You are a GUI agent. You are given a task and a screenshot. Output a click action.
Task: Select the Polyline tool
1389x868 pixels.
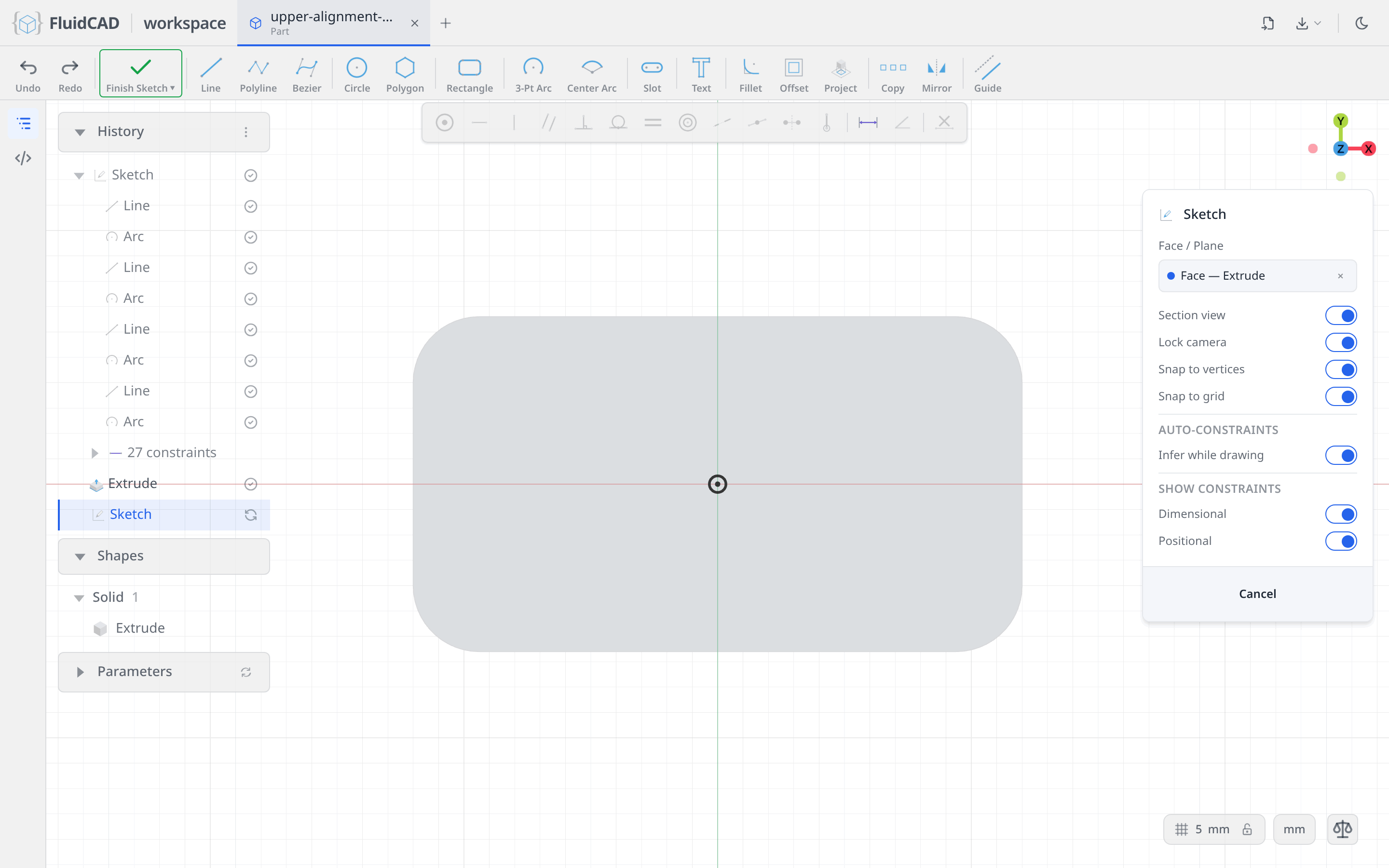pyautogui.click(x=259, y=75)
